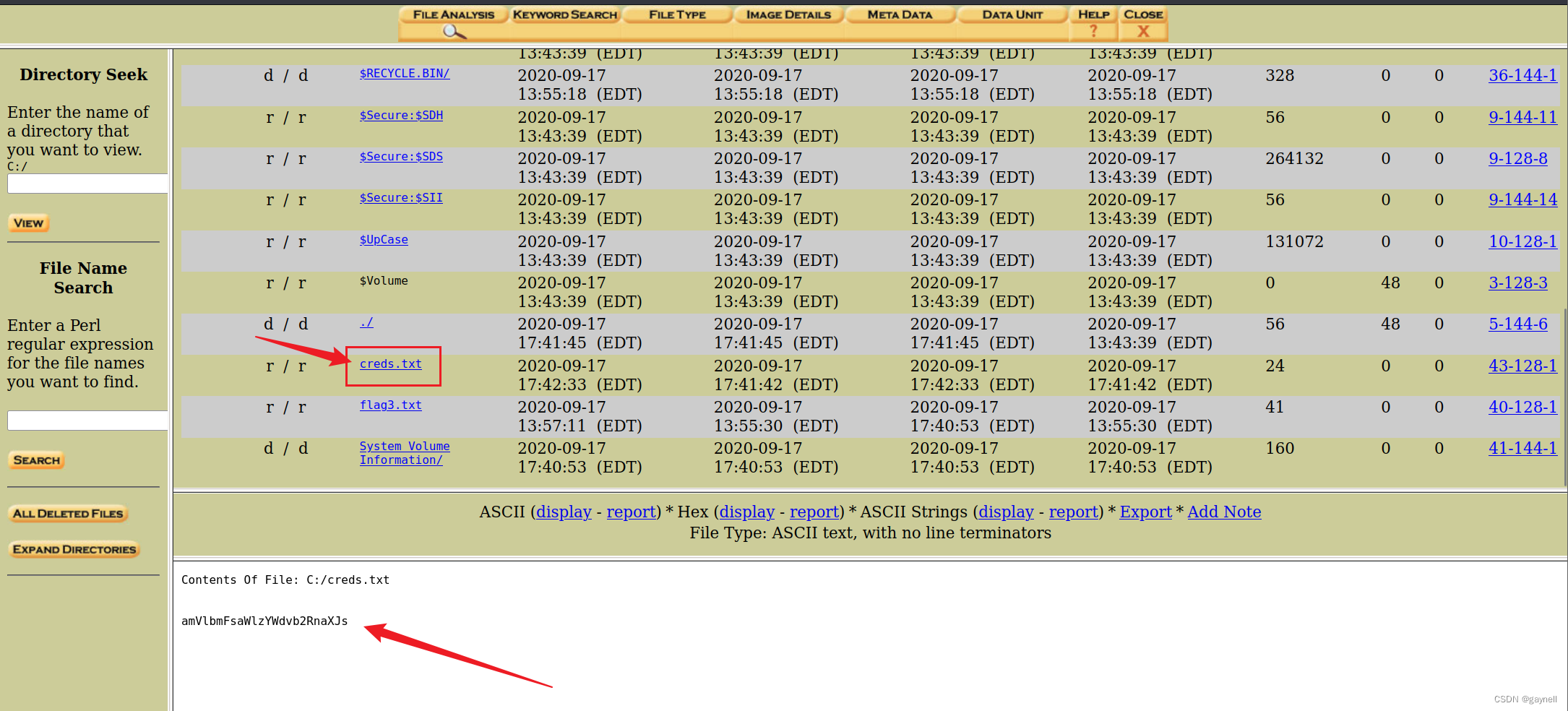This screenshot has height=711, width=1568.
Task: Open metadata address 5-144-6
Action: 1518,324
